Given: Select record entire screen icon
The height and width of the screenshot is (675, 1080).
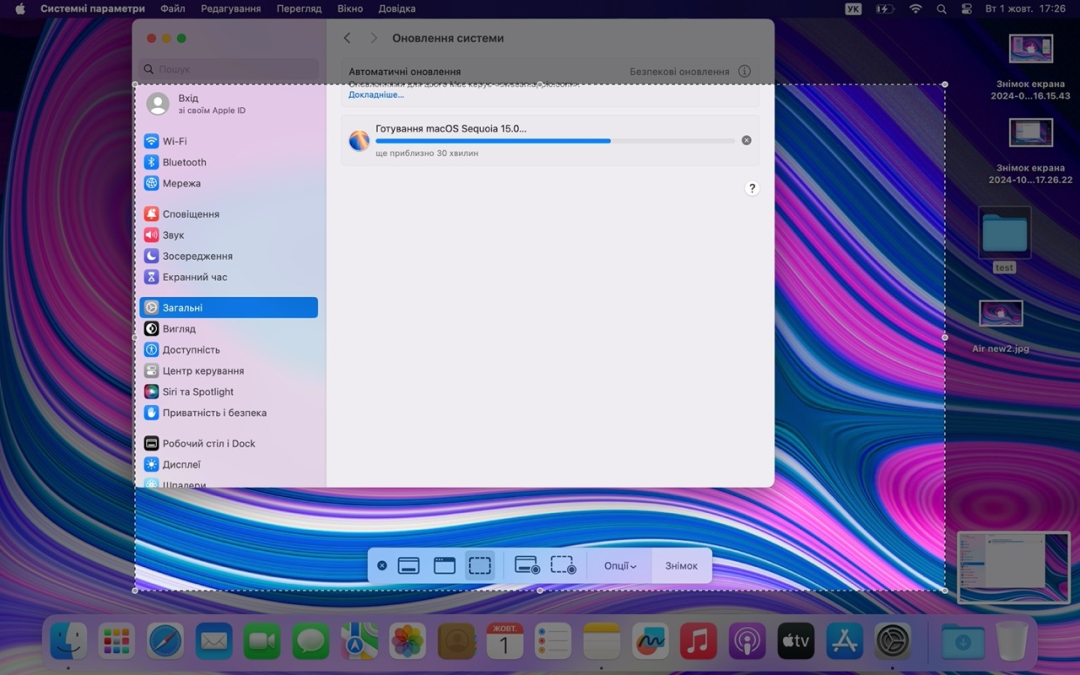Looking at the screenshot, I should tap(527, 565).
